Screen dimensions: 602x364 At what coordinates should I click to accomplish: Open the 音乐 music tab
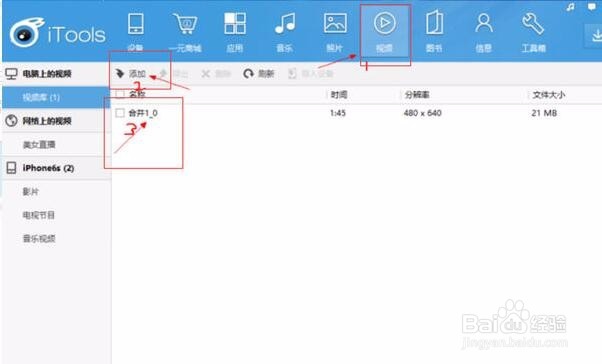pyautogui.click(x=285, y=31)
